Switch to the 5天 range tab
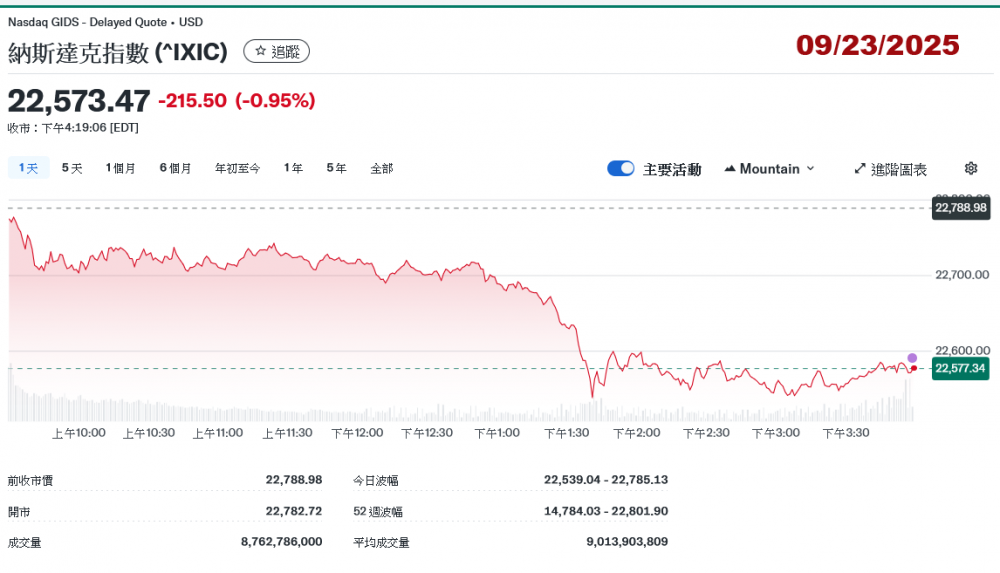Image resolution: width=1000 pixels, height=573 pixels. pos(72,169)
